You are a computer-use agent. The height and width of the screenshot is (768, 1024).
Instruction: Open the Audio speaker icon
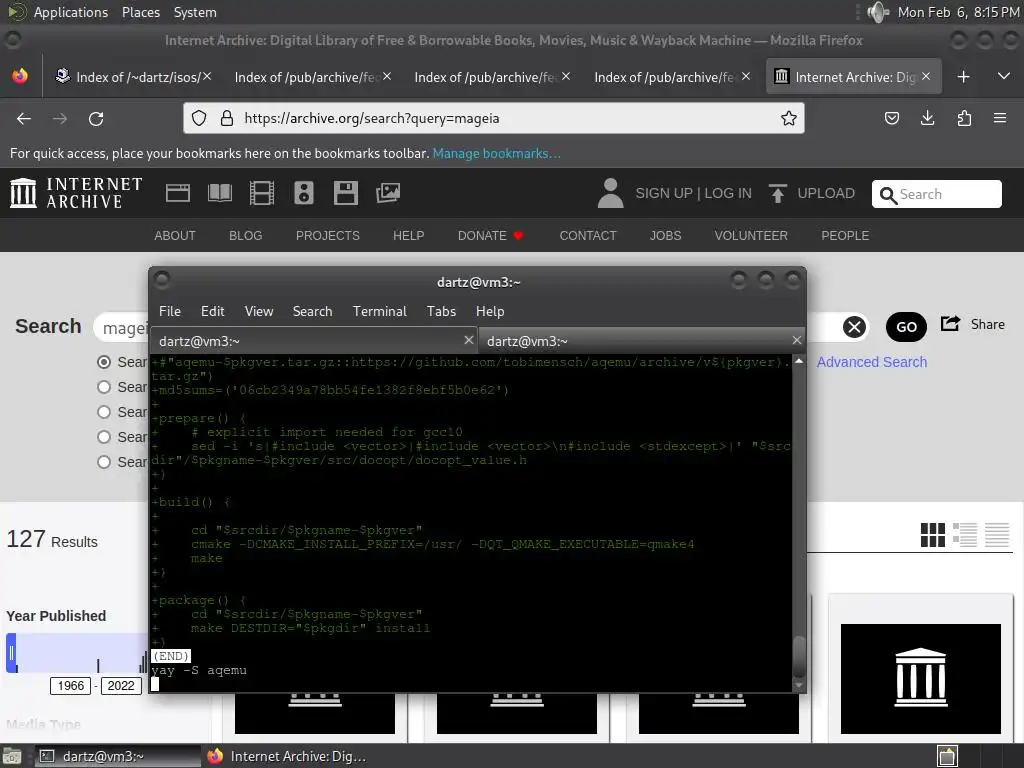304,193
